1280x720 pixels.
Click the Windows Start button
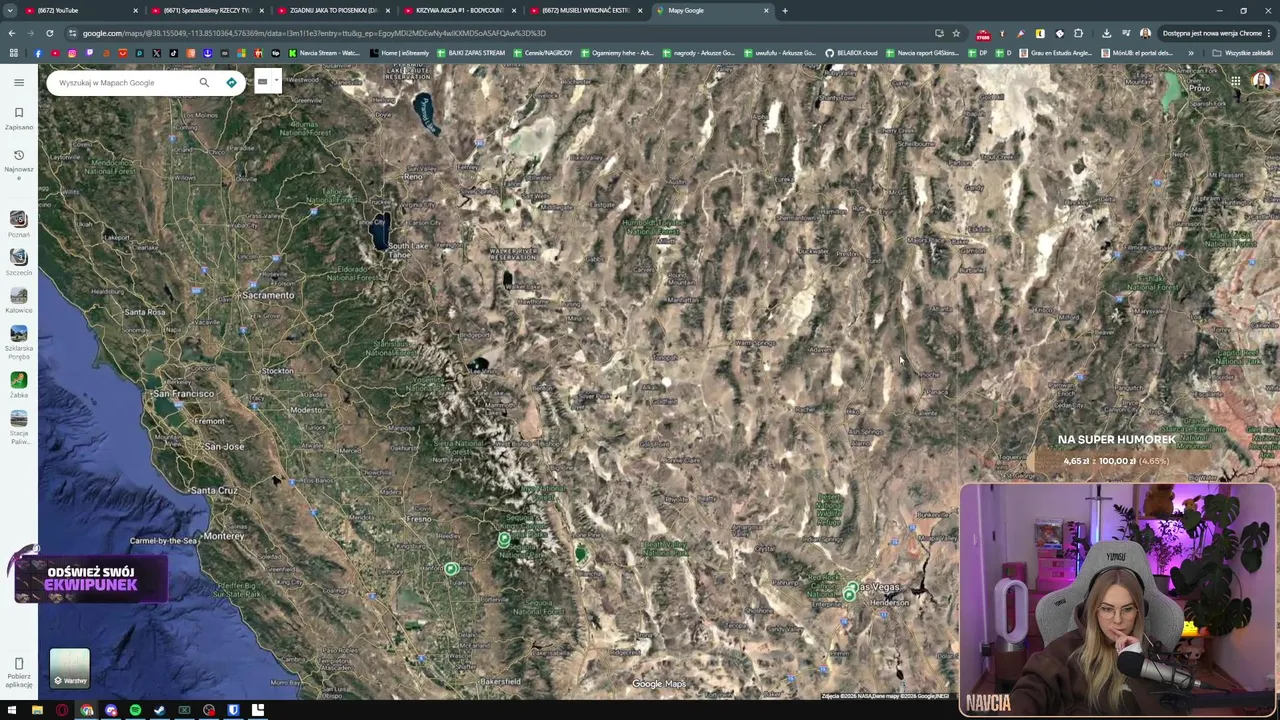pos(13,710)
